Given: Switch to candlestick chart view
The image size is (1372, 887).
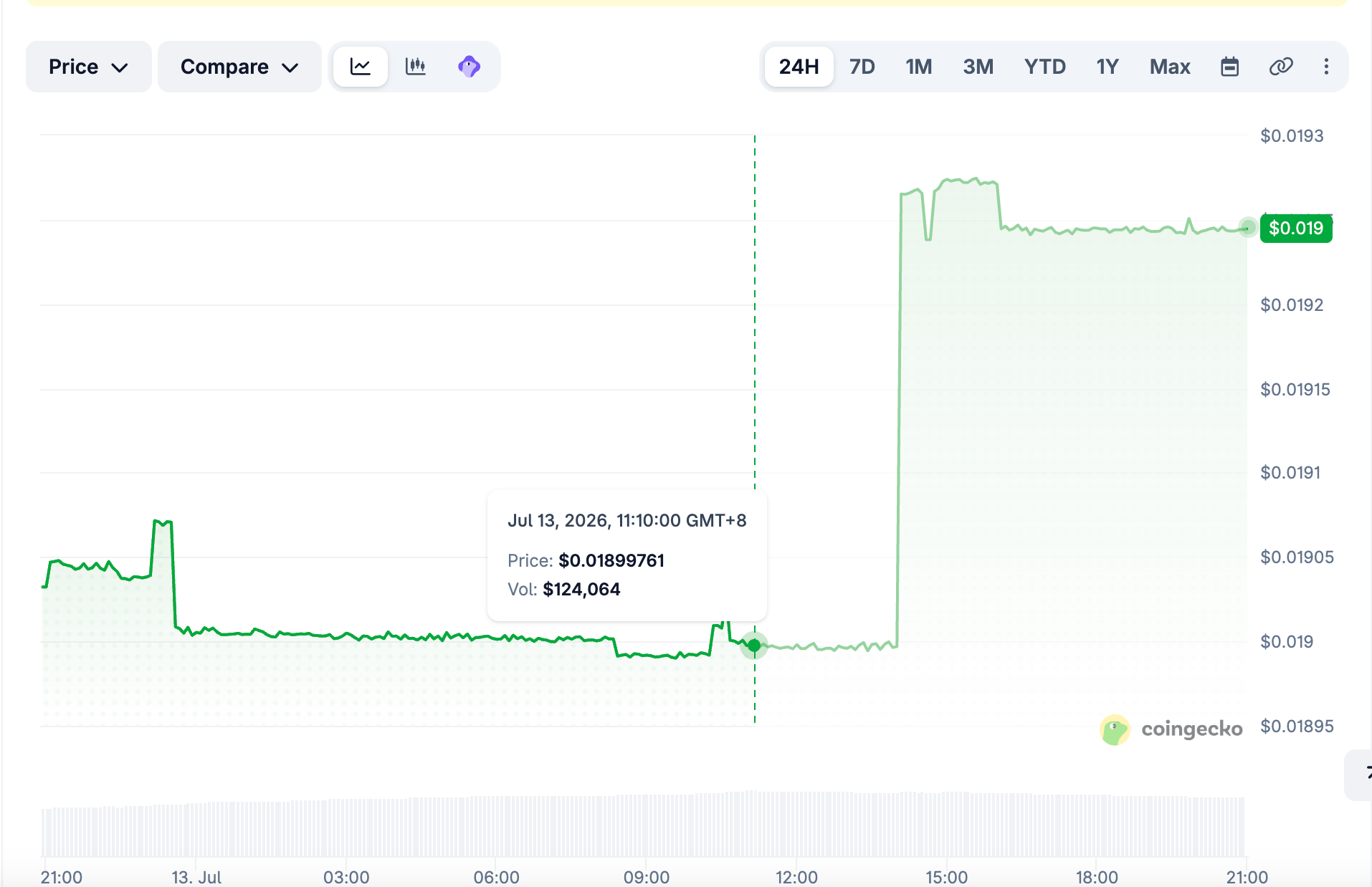Looking at the screenshot, I should (415, 67).
